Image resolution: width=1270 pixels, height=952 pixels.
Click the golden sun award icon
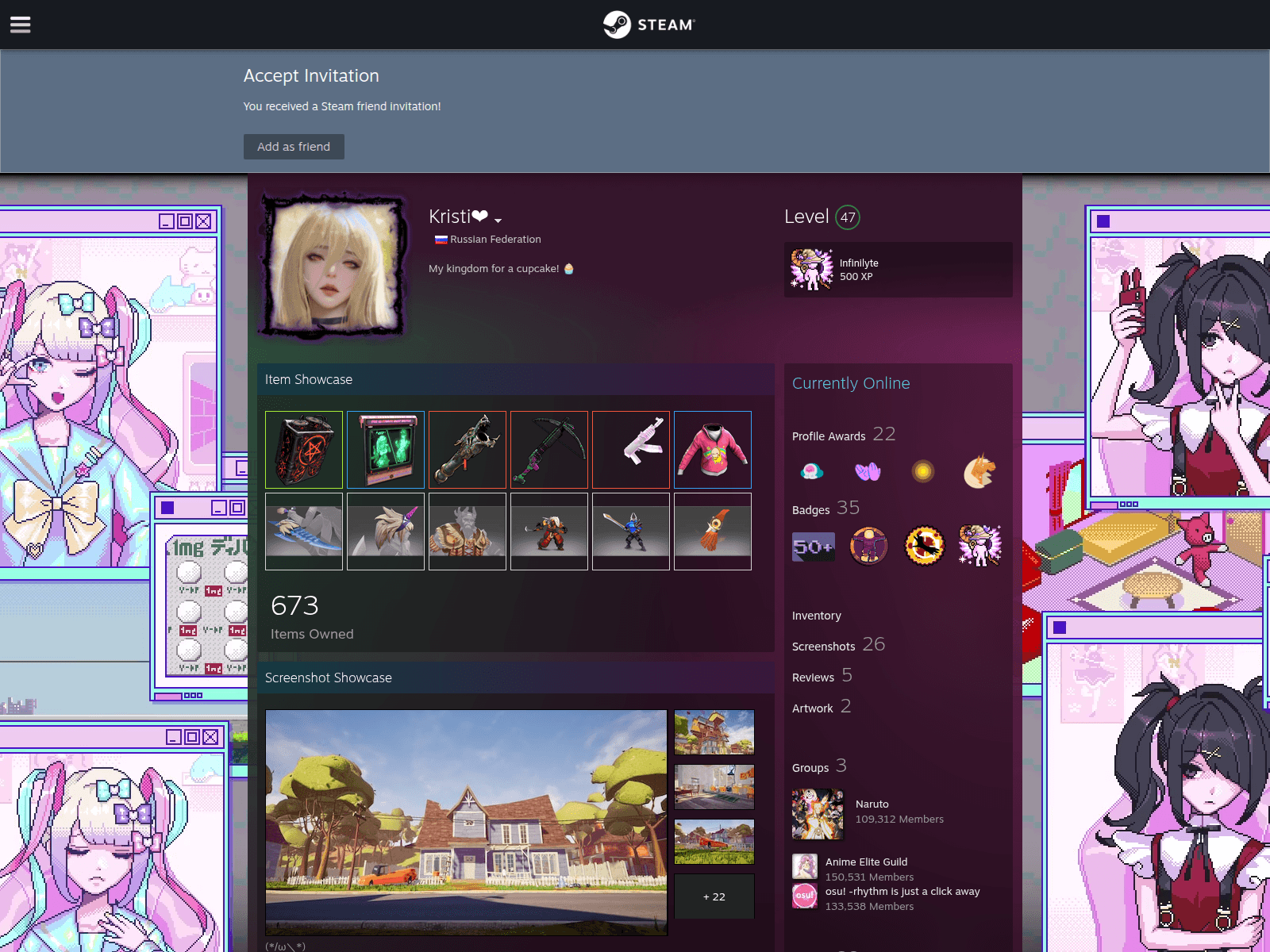click(923, 471)
